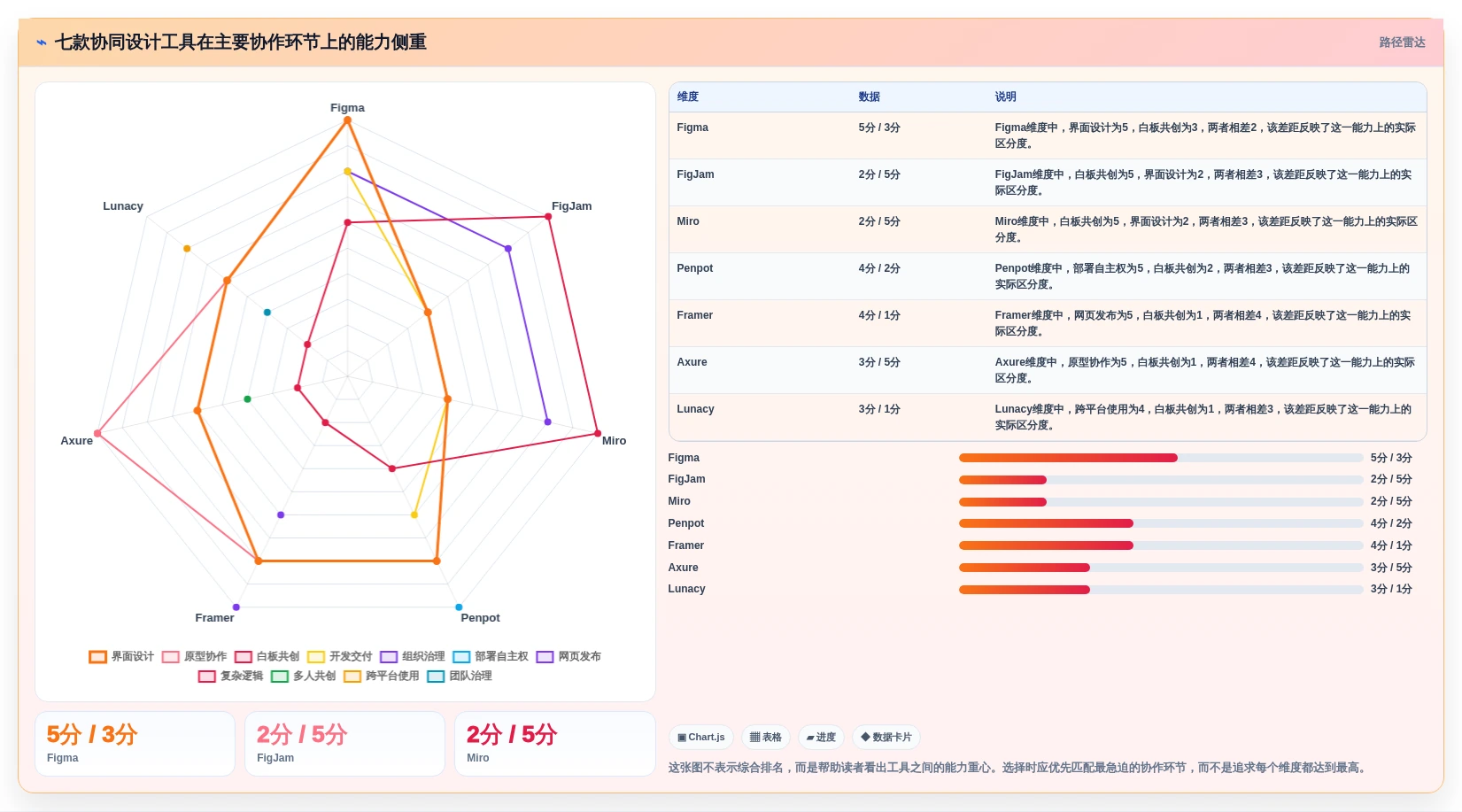
Task: Open the Figma summary card below the radar
Action: (135, 744)
